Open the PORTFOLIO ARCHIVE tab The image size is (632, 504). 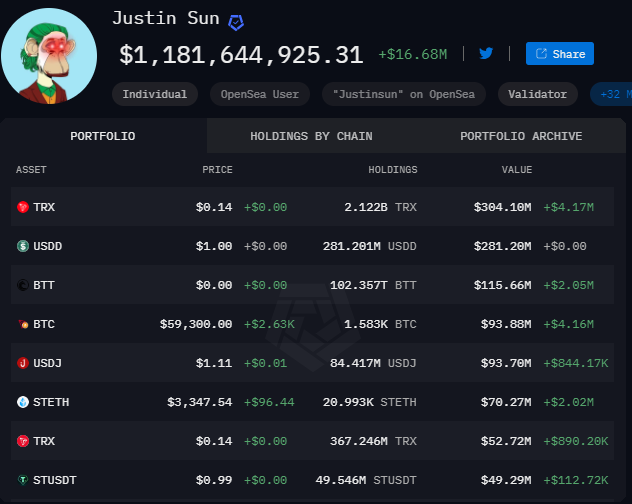tap(521, 136)
